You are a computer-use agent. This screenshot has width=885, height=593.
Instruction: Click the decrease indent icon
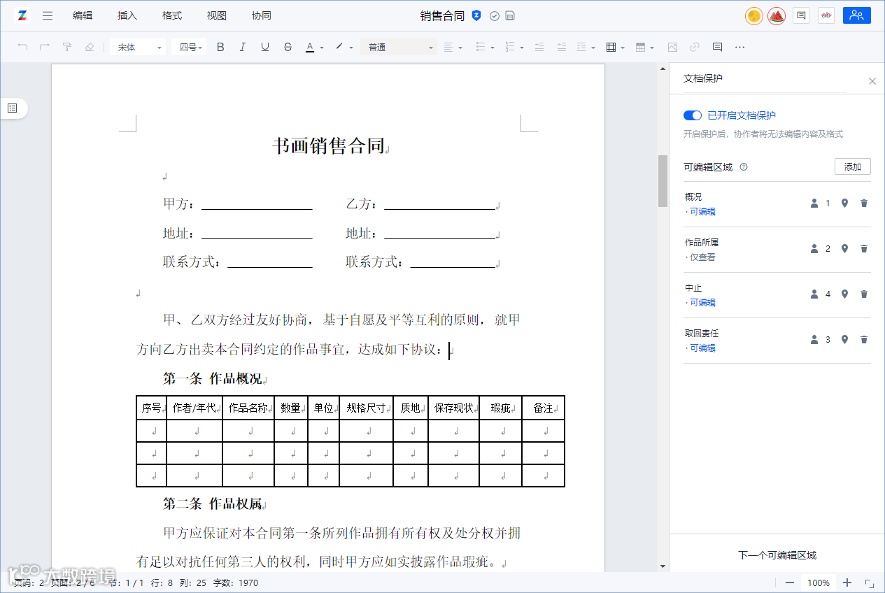coord(539,47)
